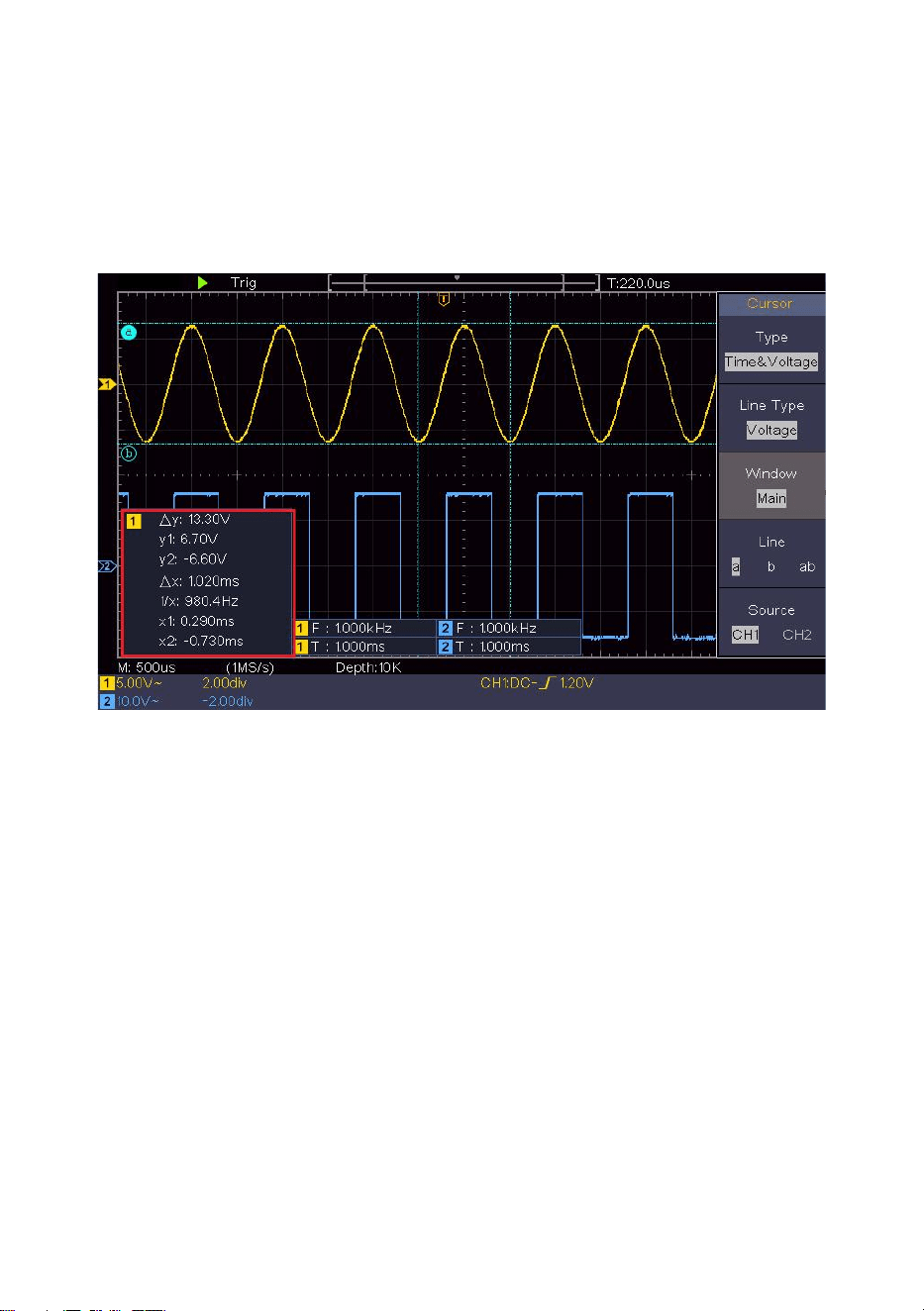Click the channel 2 badge next to 10.0V
This screenshot has width=924, height=1311.
pyautogui.click(x=106, y=701)
